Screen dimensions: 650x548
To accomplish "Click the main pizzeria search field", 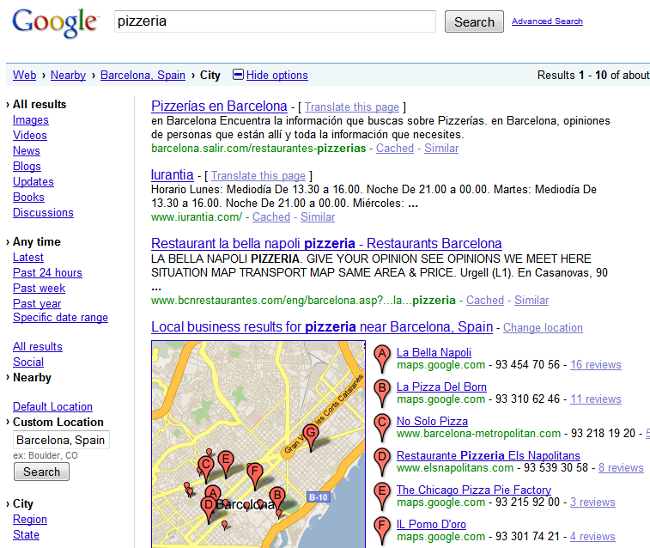I will tap(275, 22).
